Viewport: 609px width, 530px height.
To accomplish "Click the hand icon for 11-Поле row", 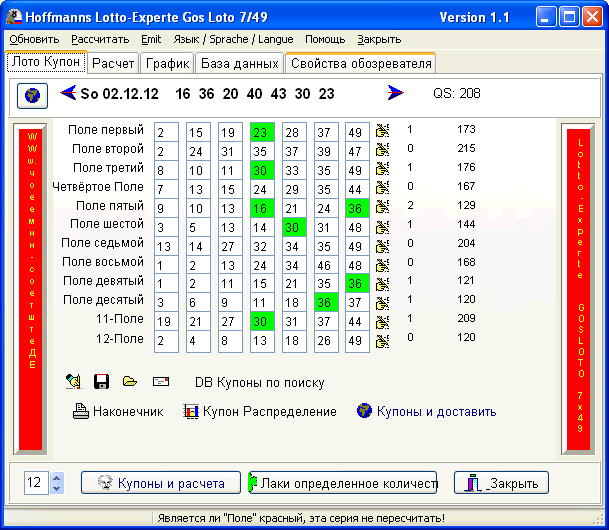I will 382,321.
